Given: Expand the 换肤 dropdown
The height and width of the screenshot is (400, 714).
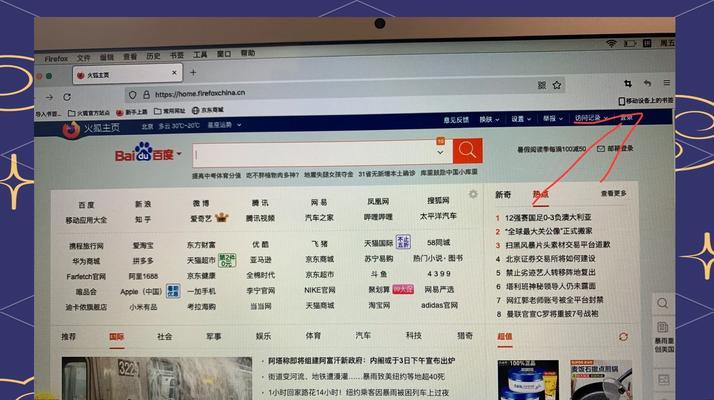Looking at the screenshot, I should point(489,119).
